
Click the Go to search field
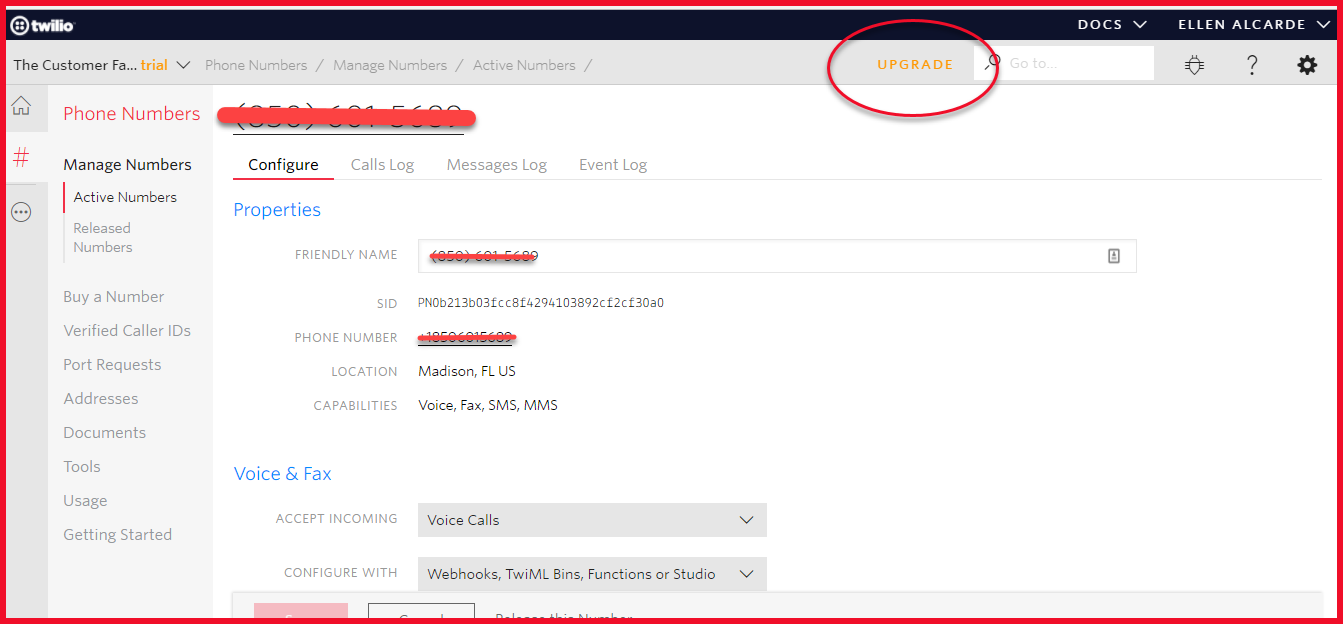pyautogui.click(x=1064, y=63)
